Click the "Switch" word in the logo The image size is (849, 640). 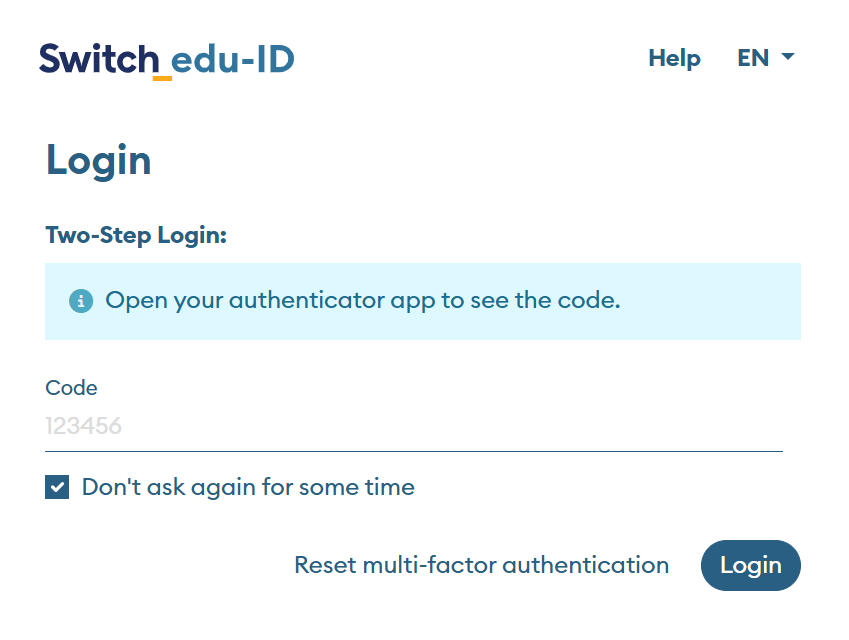tap(98, 59)
